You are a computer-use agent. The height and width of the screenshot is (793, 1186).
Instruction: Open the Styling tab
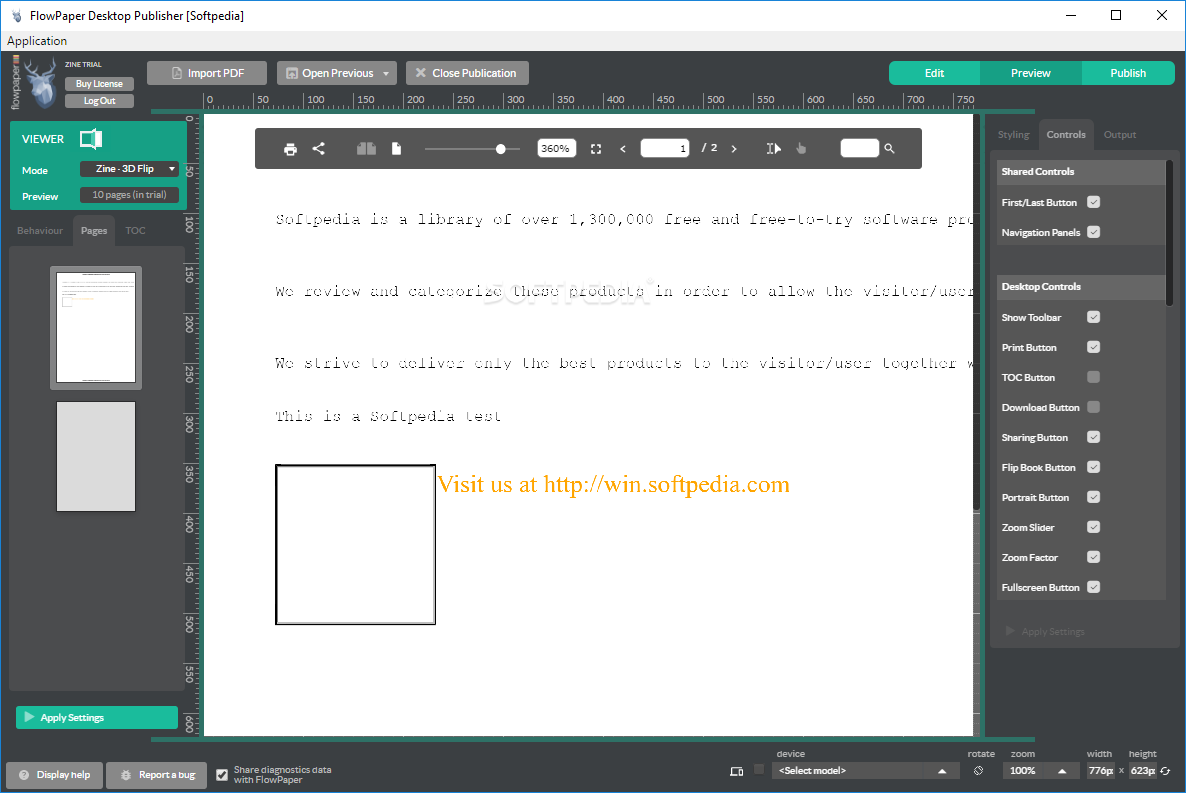coord(1014,135)
